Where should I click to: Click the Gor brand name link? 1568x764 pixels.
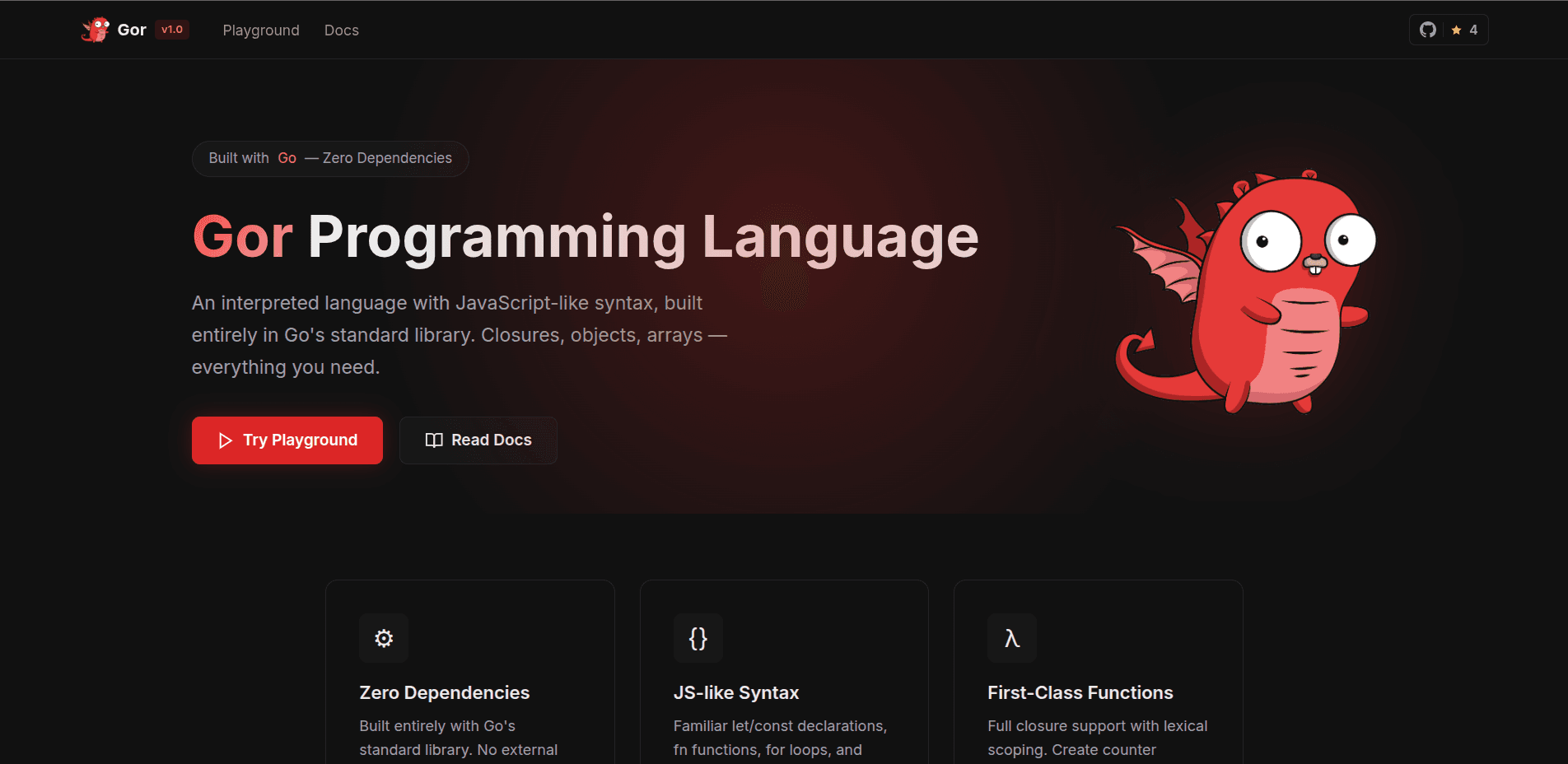132,30
